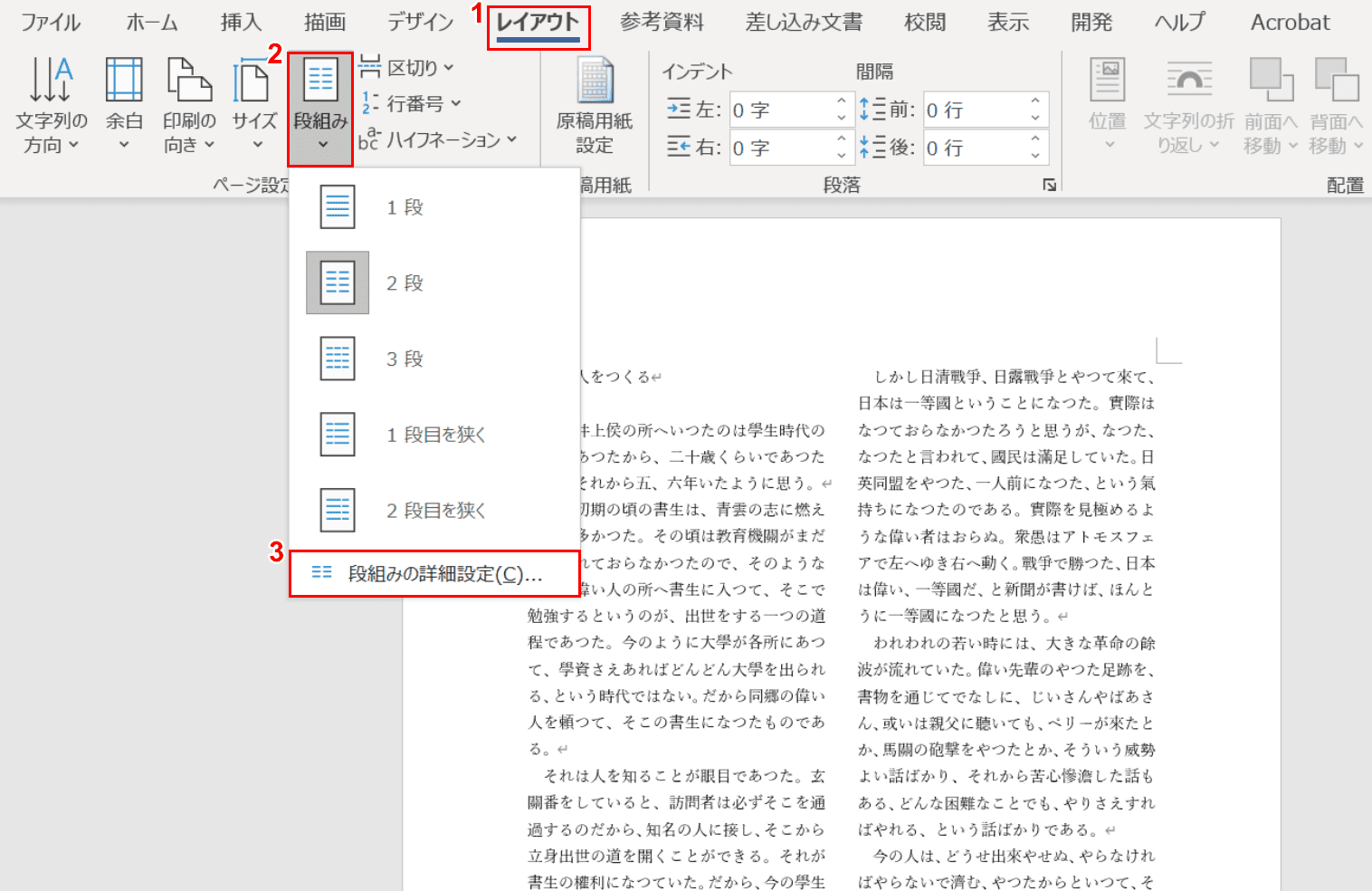
Task: Expand the 背面へ移動 dropdown arrow
Action: 1358,146
